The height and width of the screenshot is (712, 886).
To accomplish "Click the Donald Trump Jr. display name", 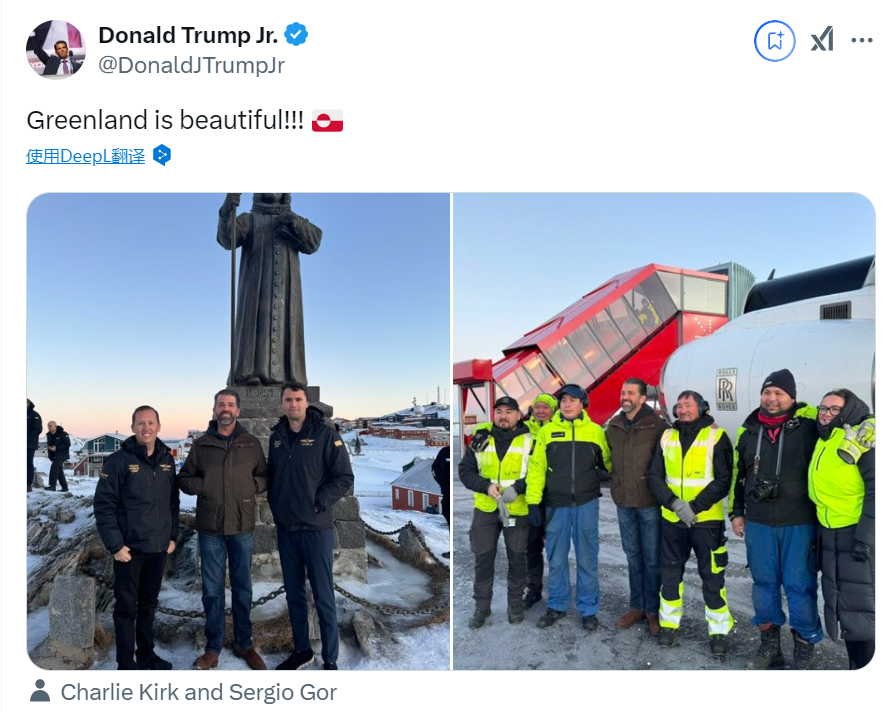I will click(188, 35).
